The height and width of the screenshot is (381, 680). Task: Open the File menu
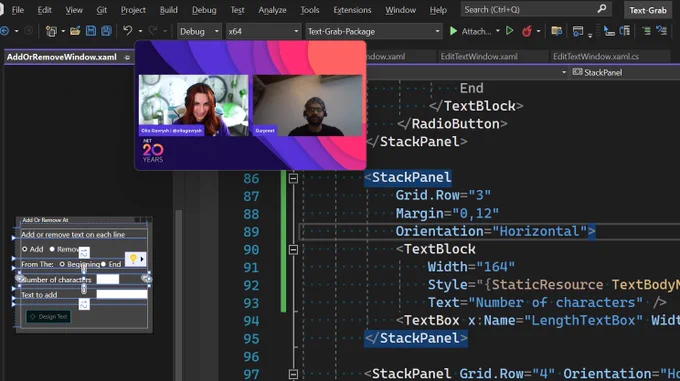click(x=18, y=10)
